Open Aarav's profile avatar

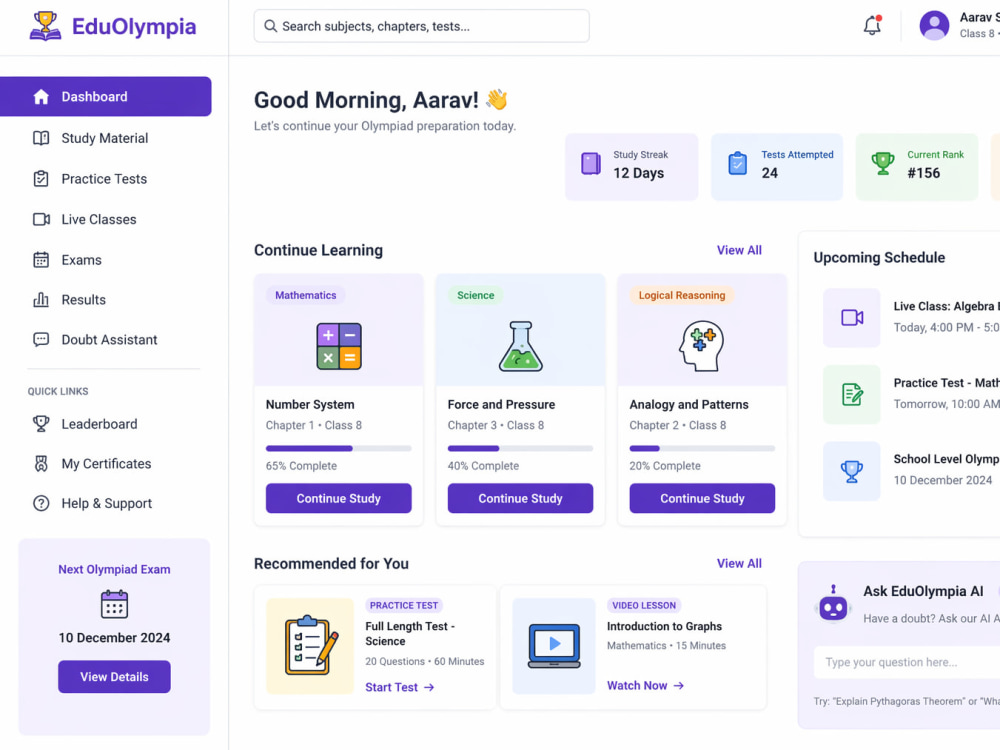tap(934, 26)
